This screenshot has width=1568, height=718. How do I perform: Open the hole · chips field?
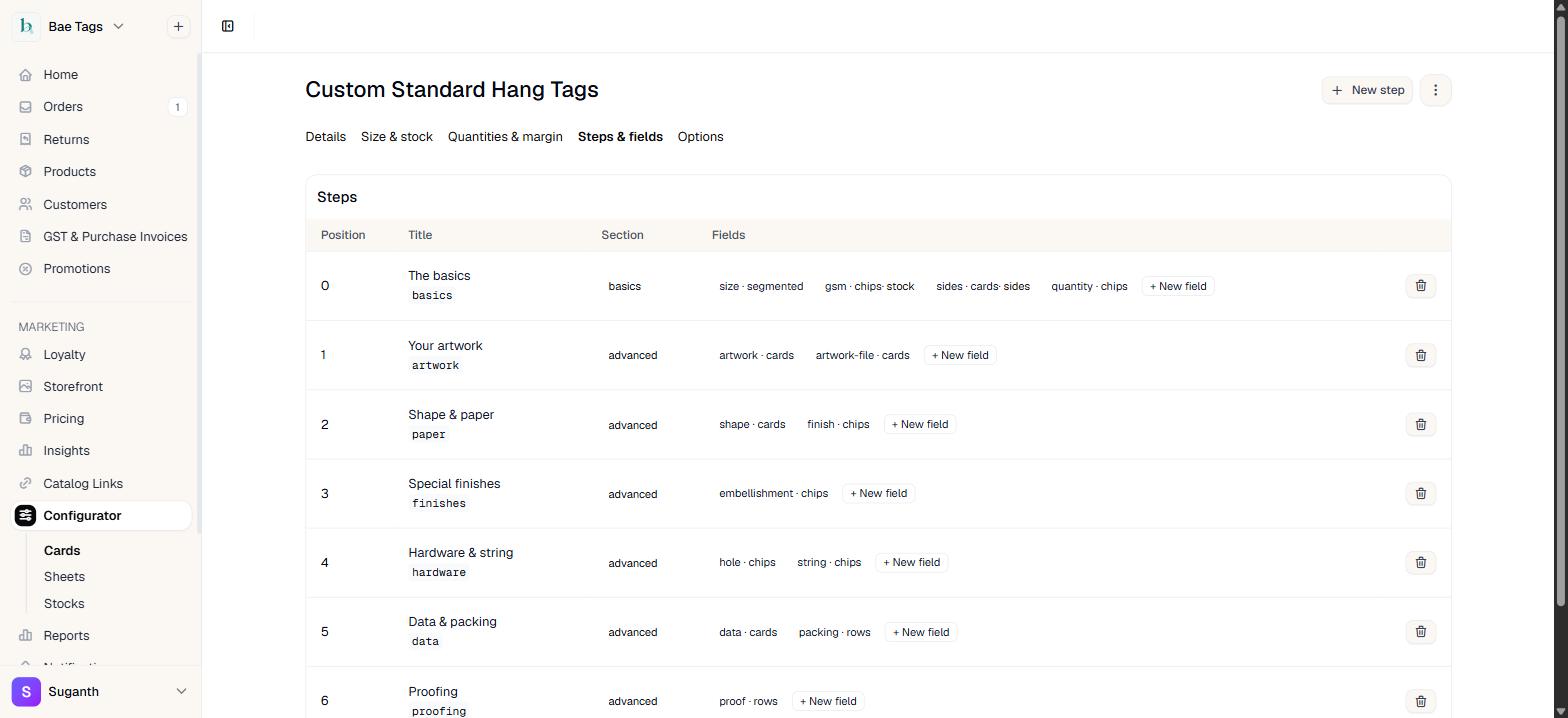pyautogui.click(x=747, y=562)
